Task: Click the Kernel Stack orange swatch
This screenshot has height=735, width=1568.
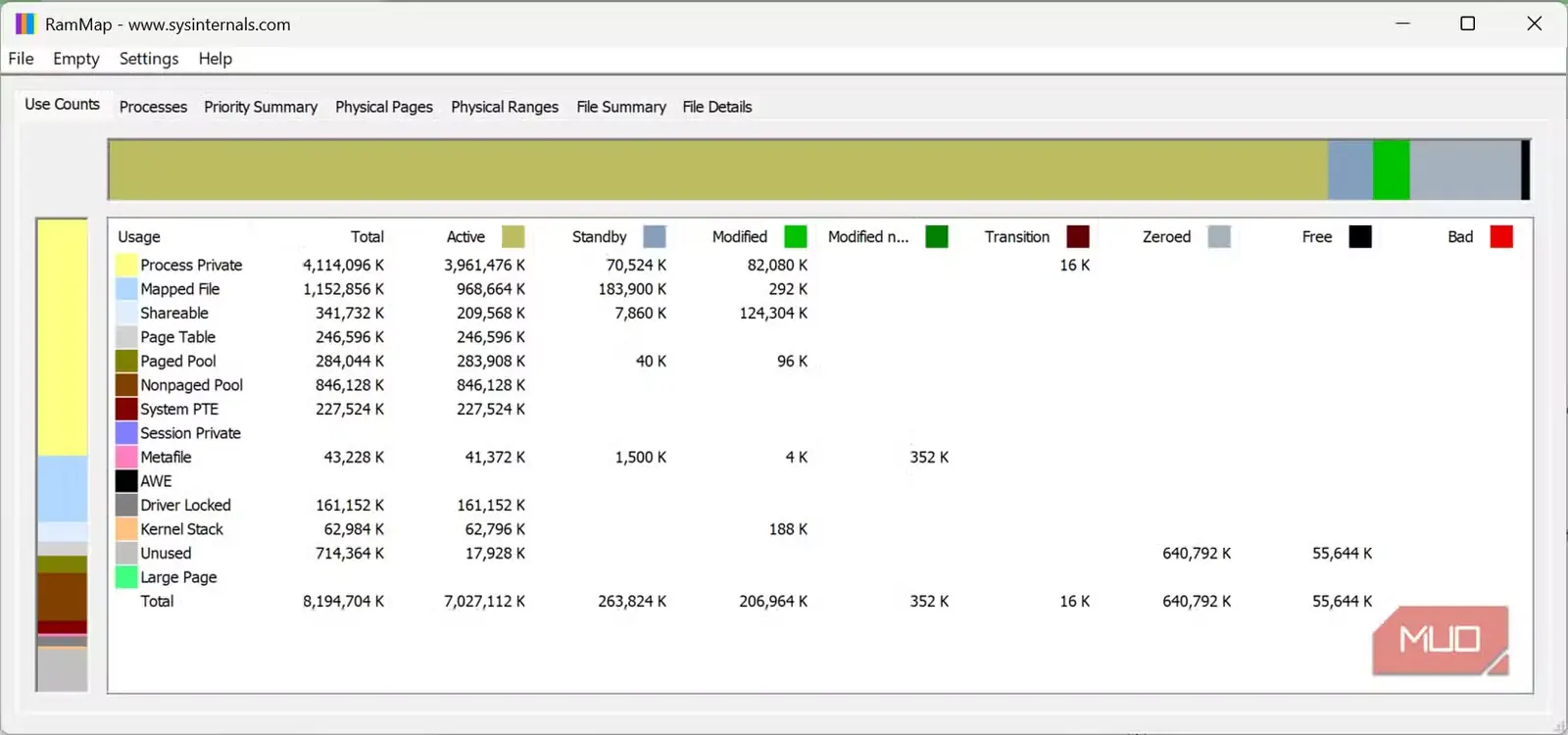Action: (126, 529)
